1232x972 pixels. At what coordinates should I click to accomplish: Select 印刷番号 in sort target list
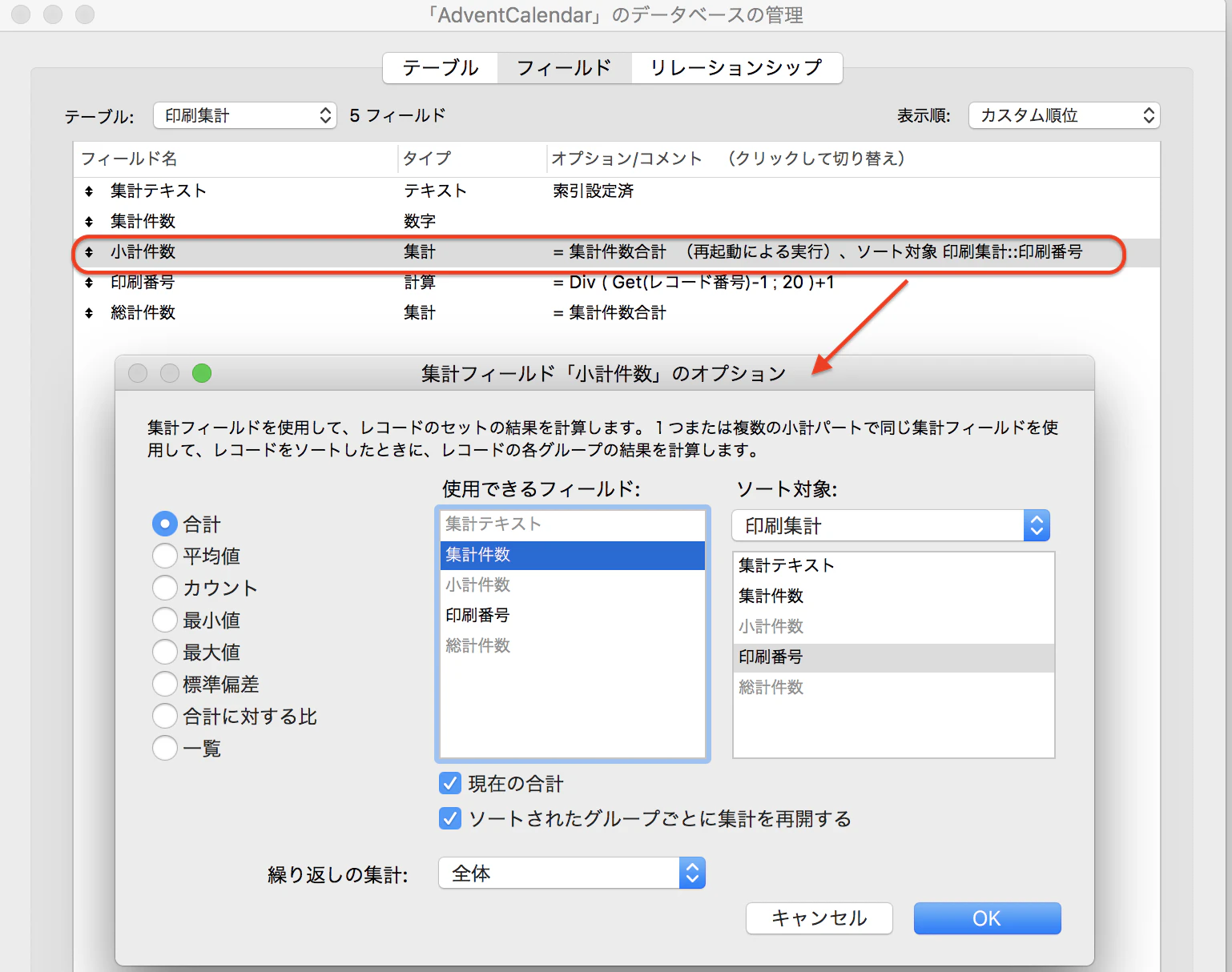[894, 657]
